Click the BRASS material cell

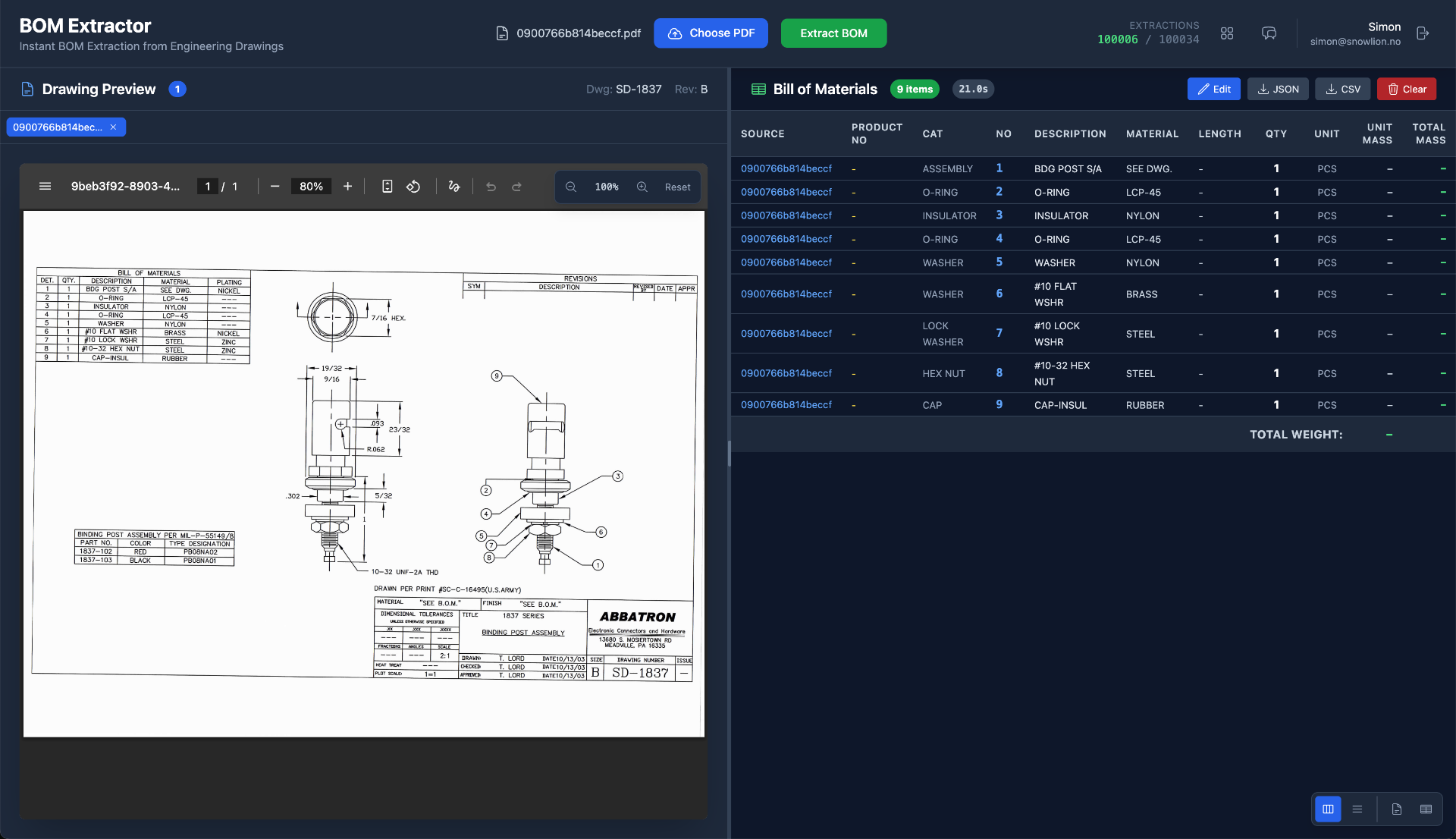coord(1141,294)
